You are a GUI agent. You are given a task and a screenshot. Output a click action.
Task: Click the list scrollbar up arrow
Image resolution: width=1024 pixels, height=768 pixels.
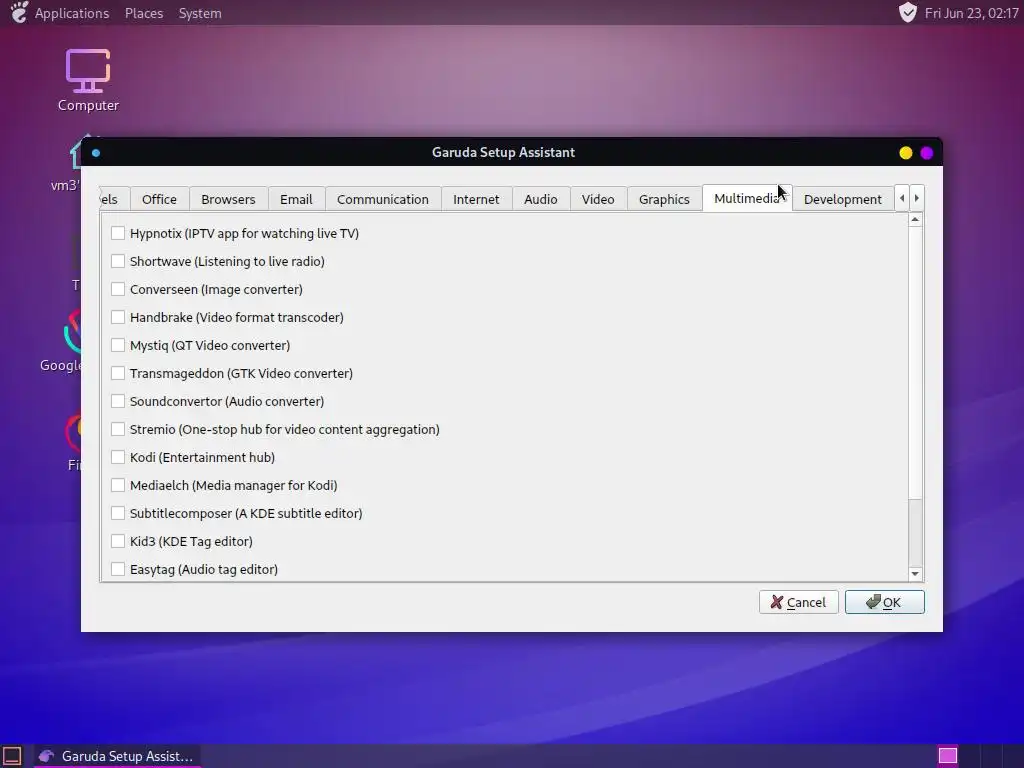coord(915,219)
